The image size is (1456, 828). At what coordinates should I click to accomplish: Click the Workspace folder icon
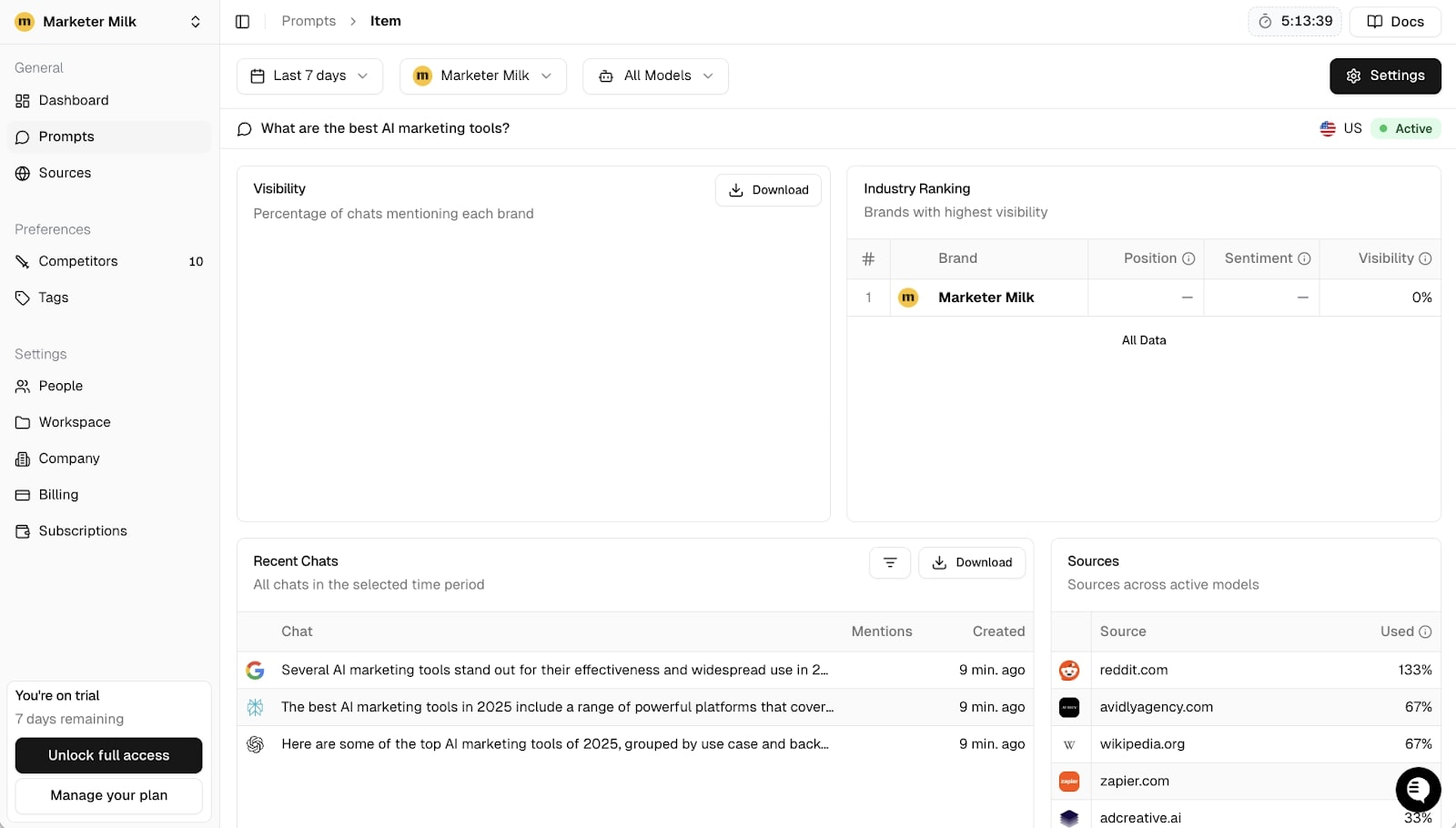point(23,422)
